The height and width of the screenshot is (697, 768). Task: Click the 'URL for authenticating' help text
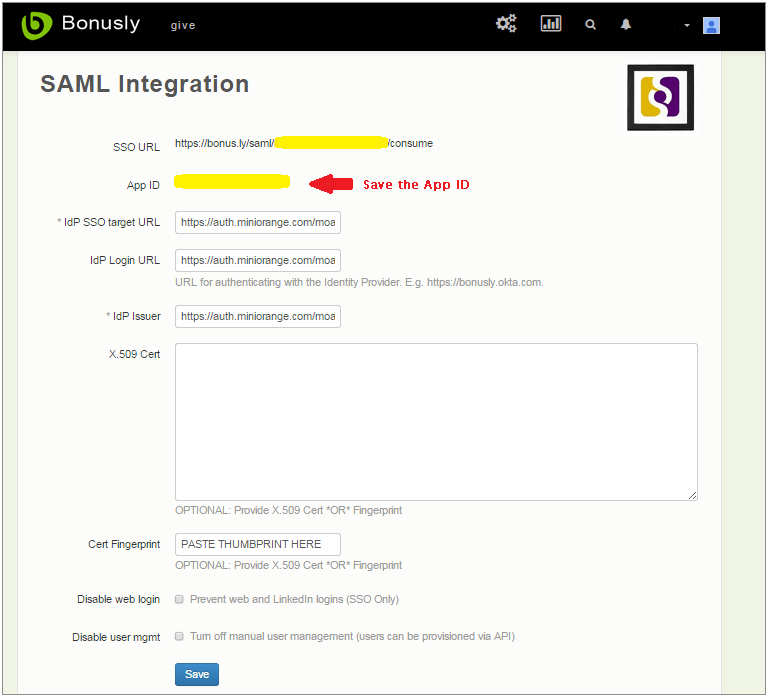pos(360,282)
